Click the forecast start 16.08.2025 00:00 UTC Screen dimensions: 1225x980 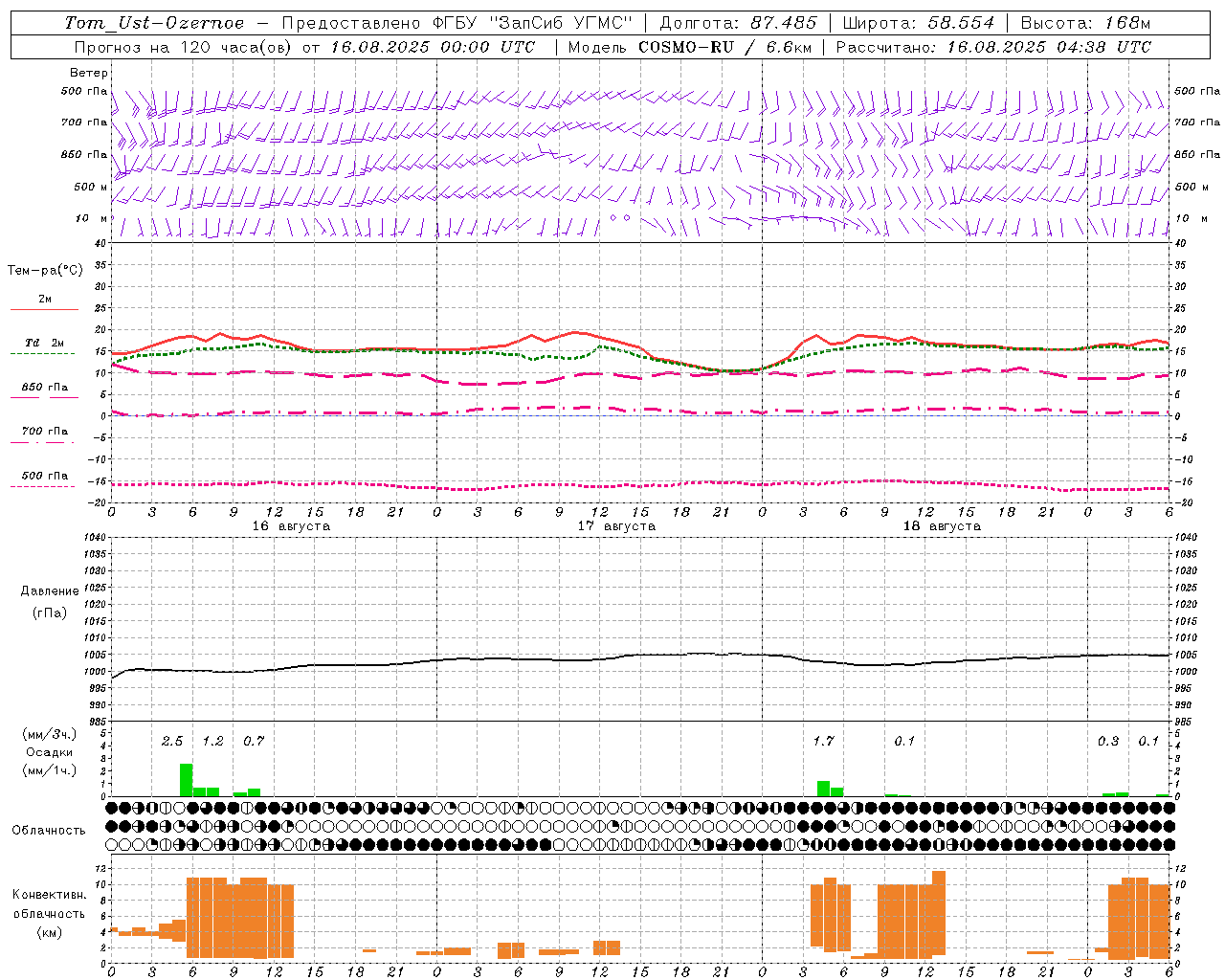tap(433, 47)
